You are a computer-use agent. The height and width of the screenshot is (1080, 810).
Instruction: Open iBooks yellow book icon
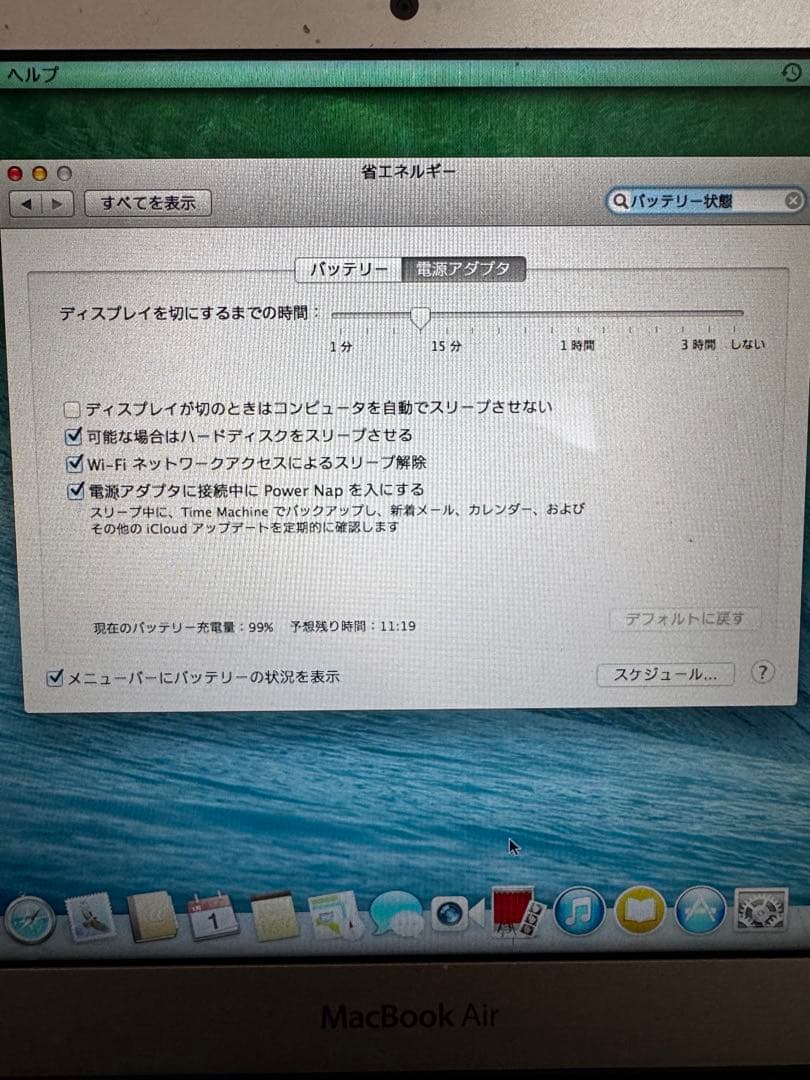[640, 910]
